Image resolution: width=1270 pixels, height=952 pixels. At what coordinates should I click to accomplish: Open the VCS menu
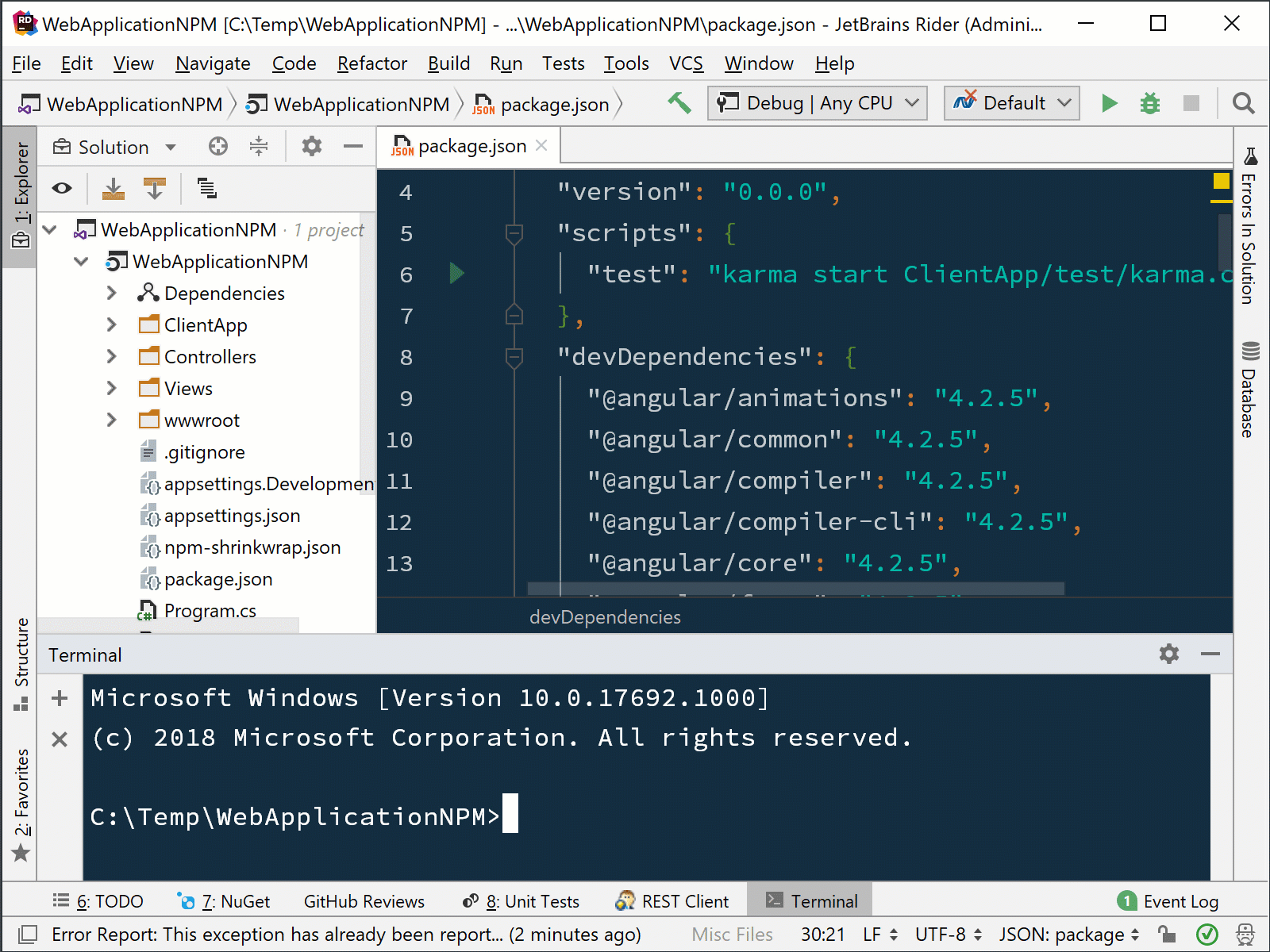click(685, 63)
